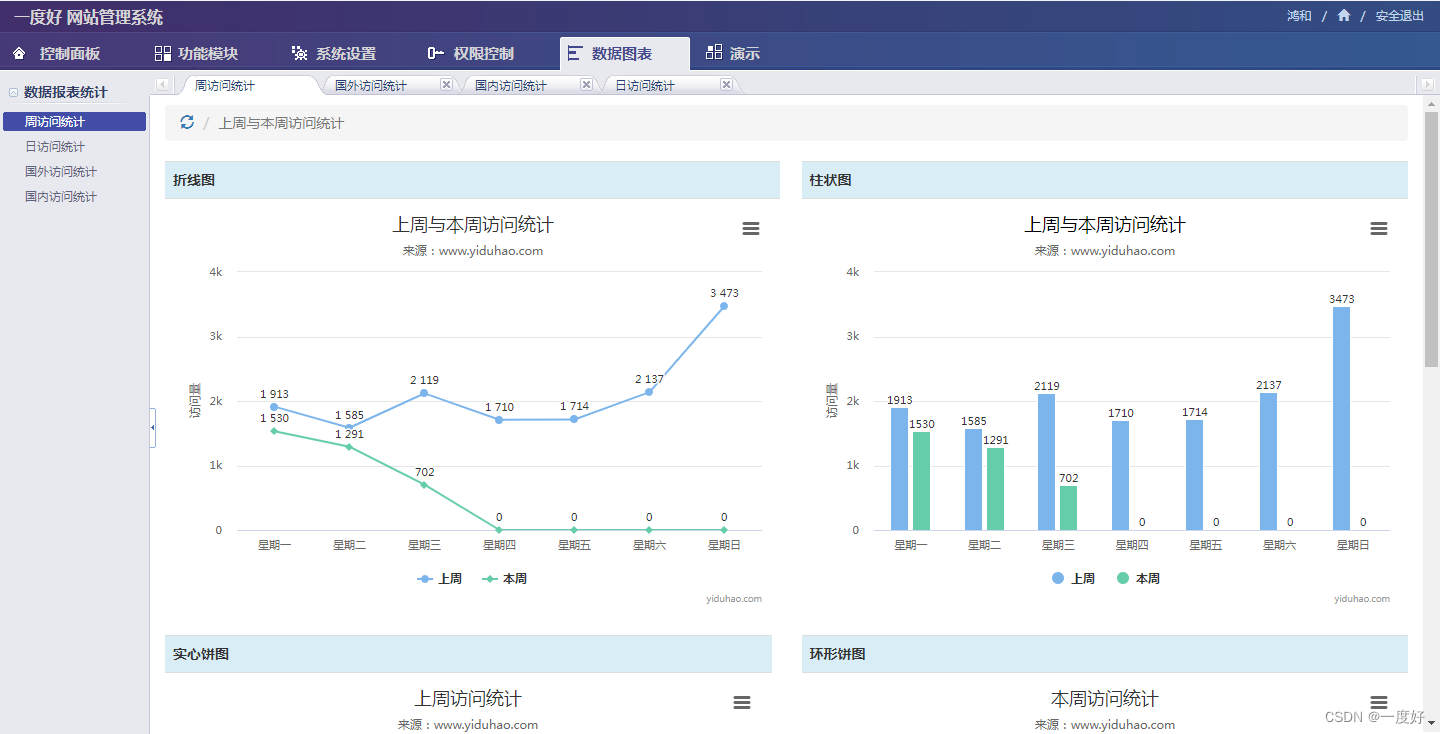Collapse the left sidebar with its handle
Image resolution: width=1440 pixels, height=734 pixels.
click(x=152, y=428)
